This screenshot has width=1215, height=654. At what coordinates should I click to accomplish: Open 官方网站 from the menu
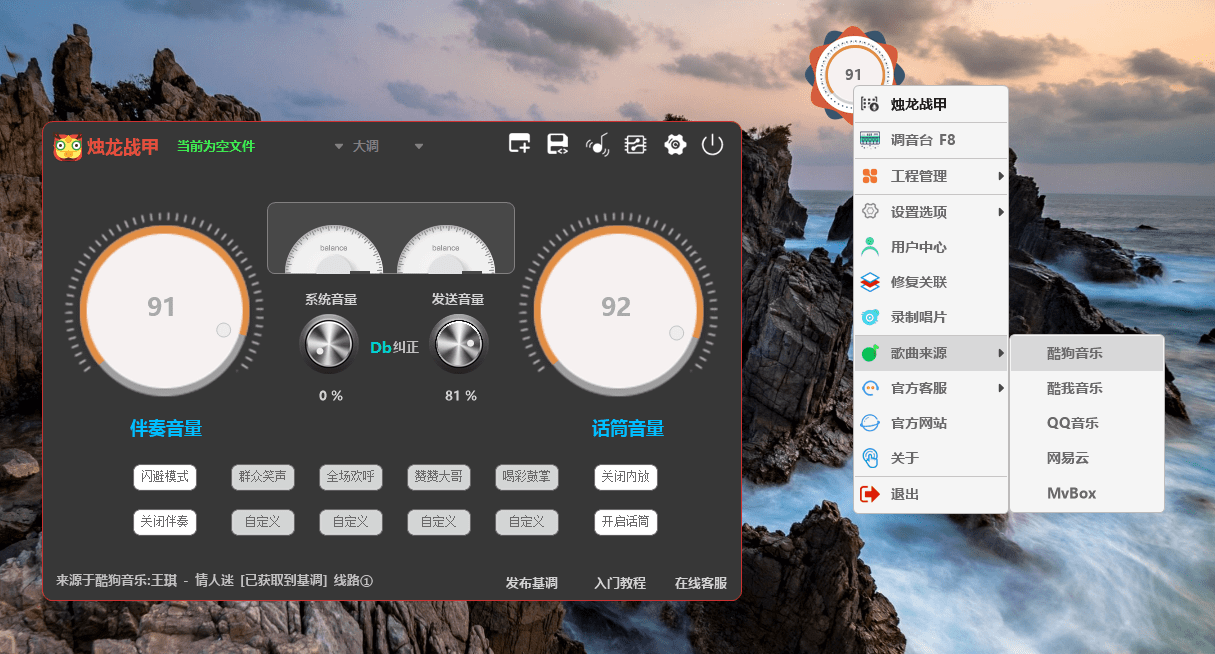tap(931, 423)
